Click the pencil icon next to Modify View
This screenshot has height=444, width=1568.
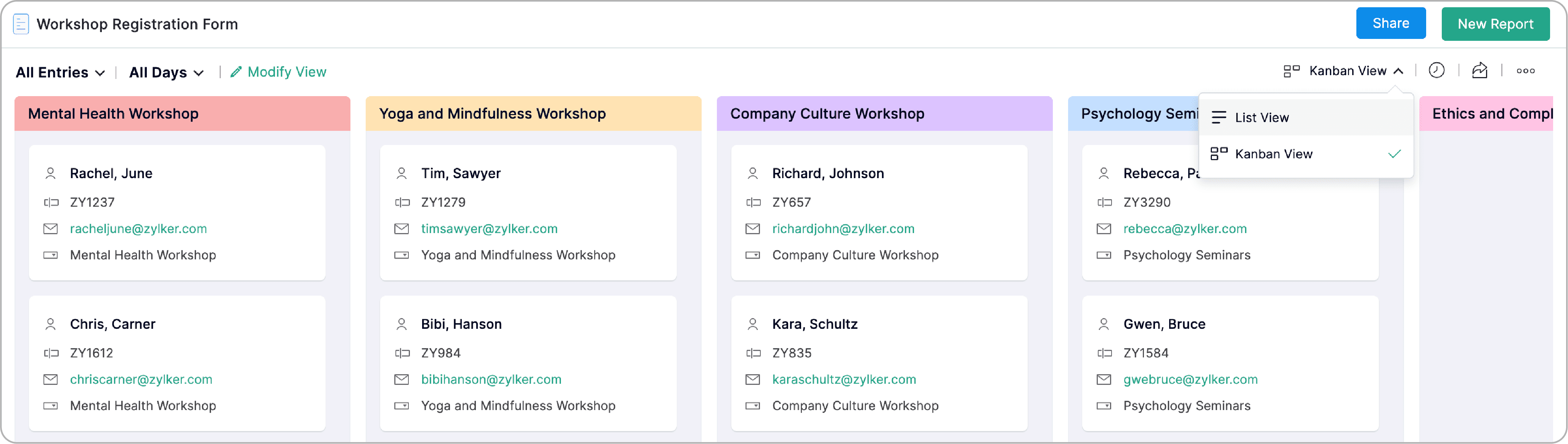pos(236,72)
